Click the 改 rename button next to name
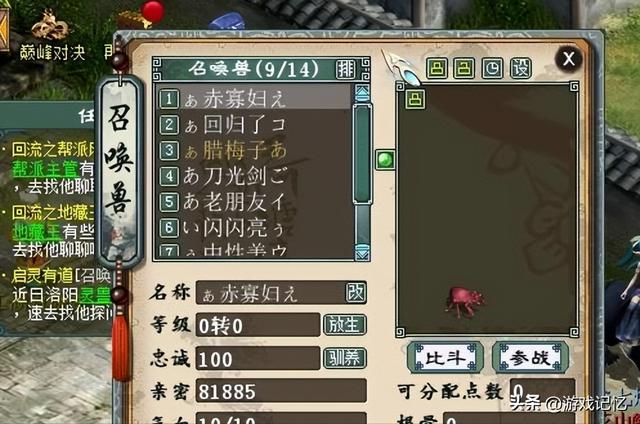640x424 pixels. [x=356, y=293]
